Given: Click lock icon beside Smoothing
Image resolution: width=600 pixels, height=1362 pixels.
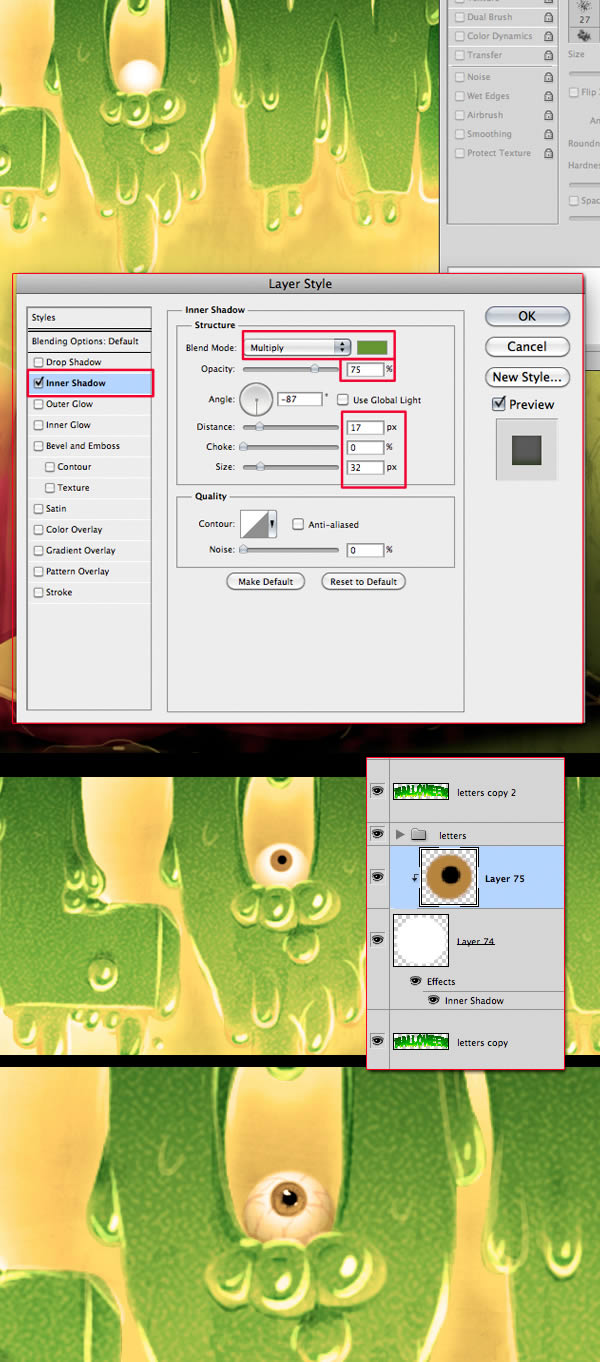Looking at the screenshot, I should 549,134.
